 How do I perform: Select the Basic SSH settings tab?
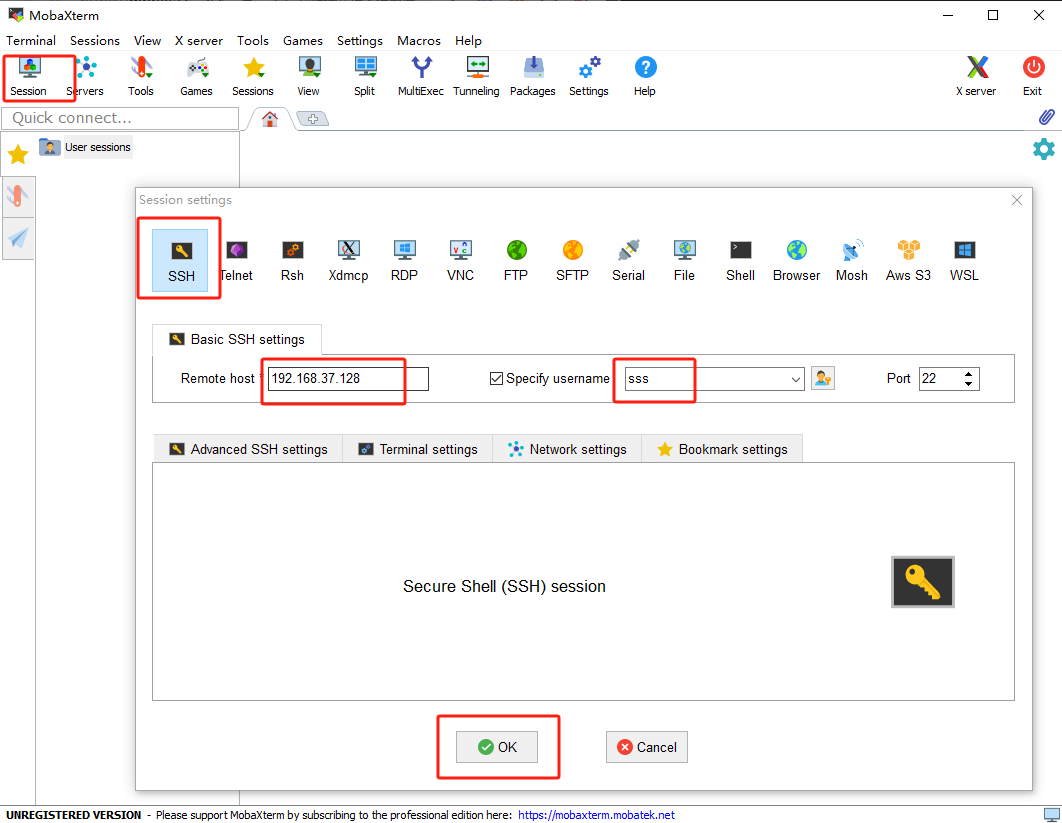(236, 339)
